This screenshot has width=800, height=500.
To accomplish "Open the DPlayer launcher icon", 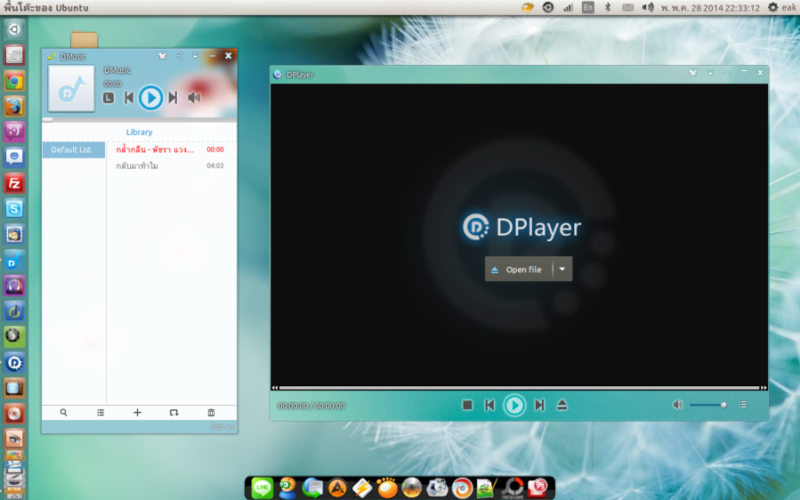I will click(14, 363).
